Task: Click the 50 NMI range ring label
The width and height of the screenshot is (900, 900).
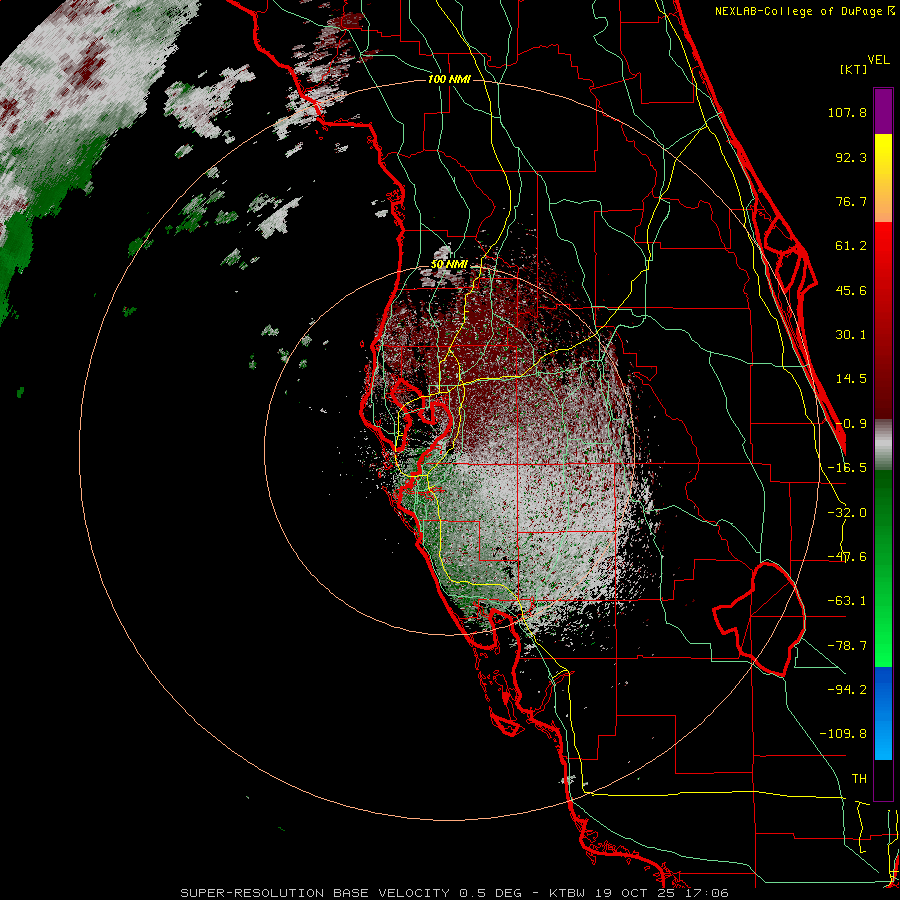Action: pyautogui.click(x=449, y=265)
